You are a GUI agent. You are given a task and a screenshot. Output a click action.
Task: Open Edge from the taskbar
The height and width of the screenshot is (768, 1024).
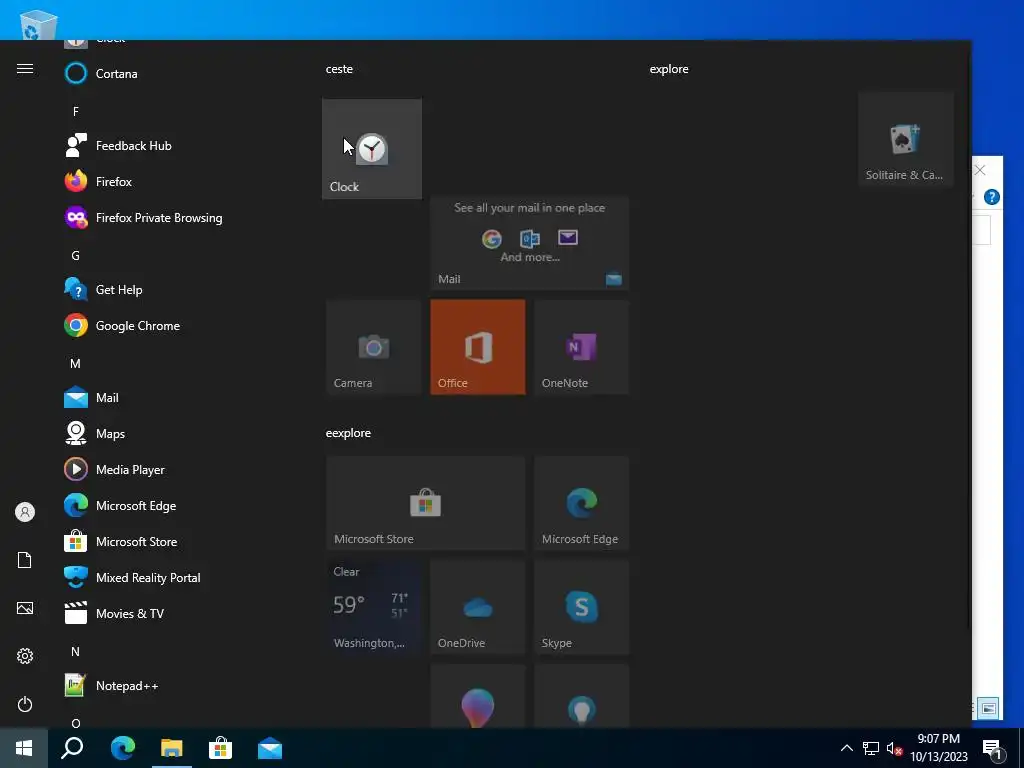(x=122, y=748)
